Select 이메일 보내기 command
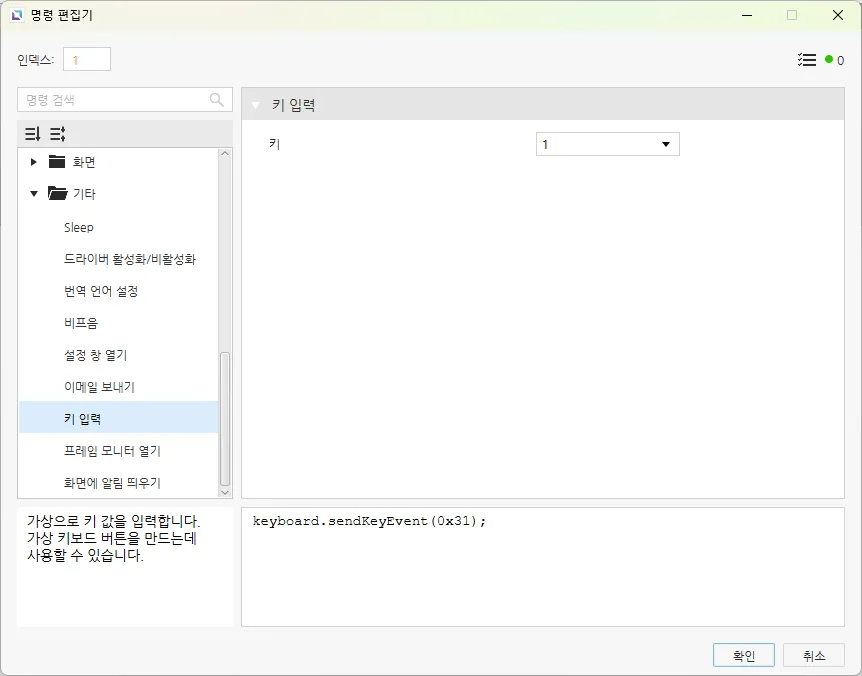 coord(99,387)
